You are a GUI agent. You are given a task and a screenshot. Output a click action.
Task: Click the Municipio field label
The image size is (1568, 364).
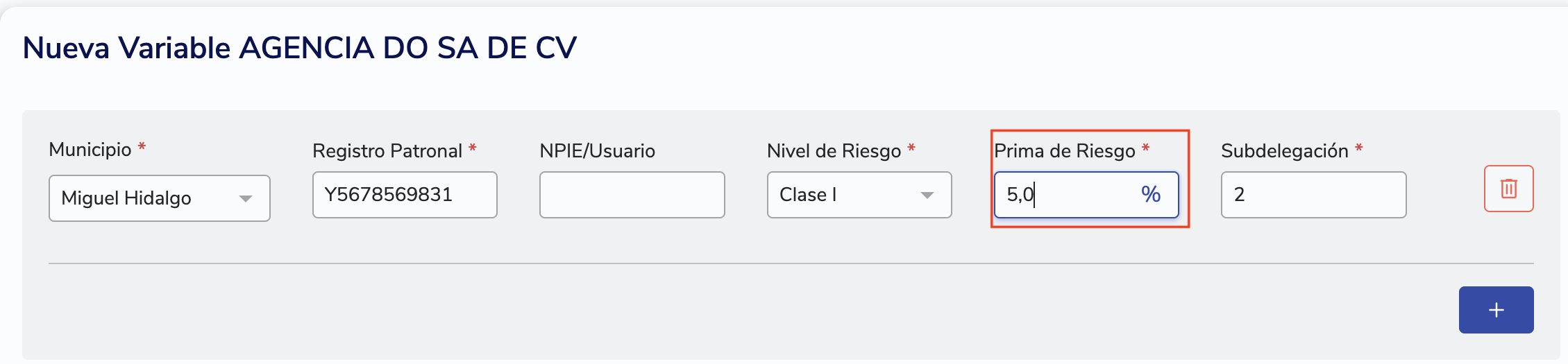[x=90, y=150]
